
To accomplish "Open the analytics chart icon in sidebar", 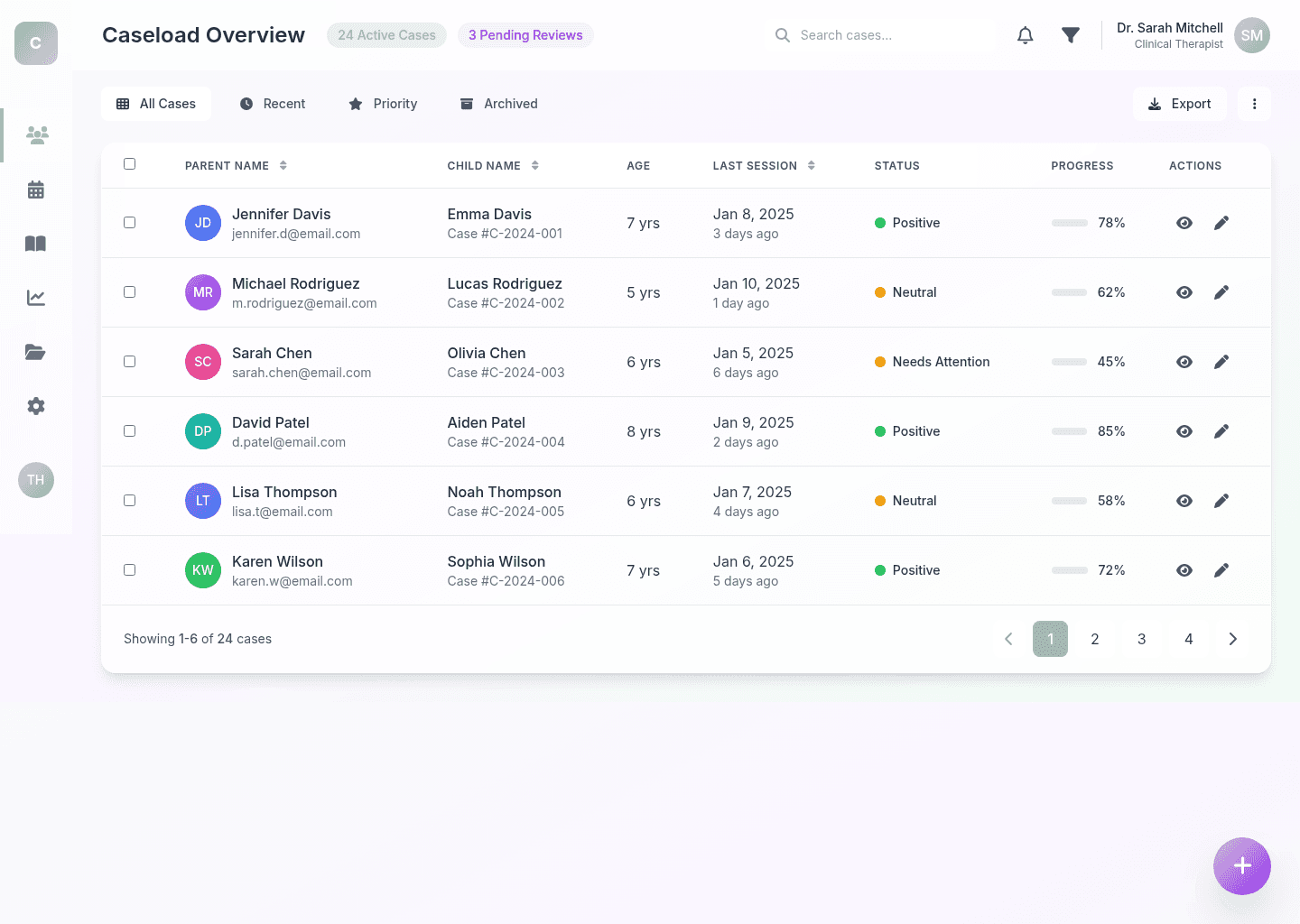I will point(35,298).
